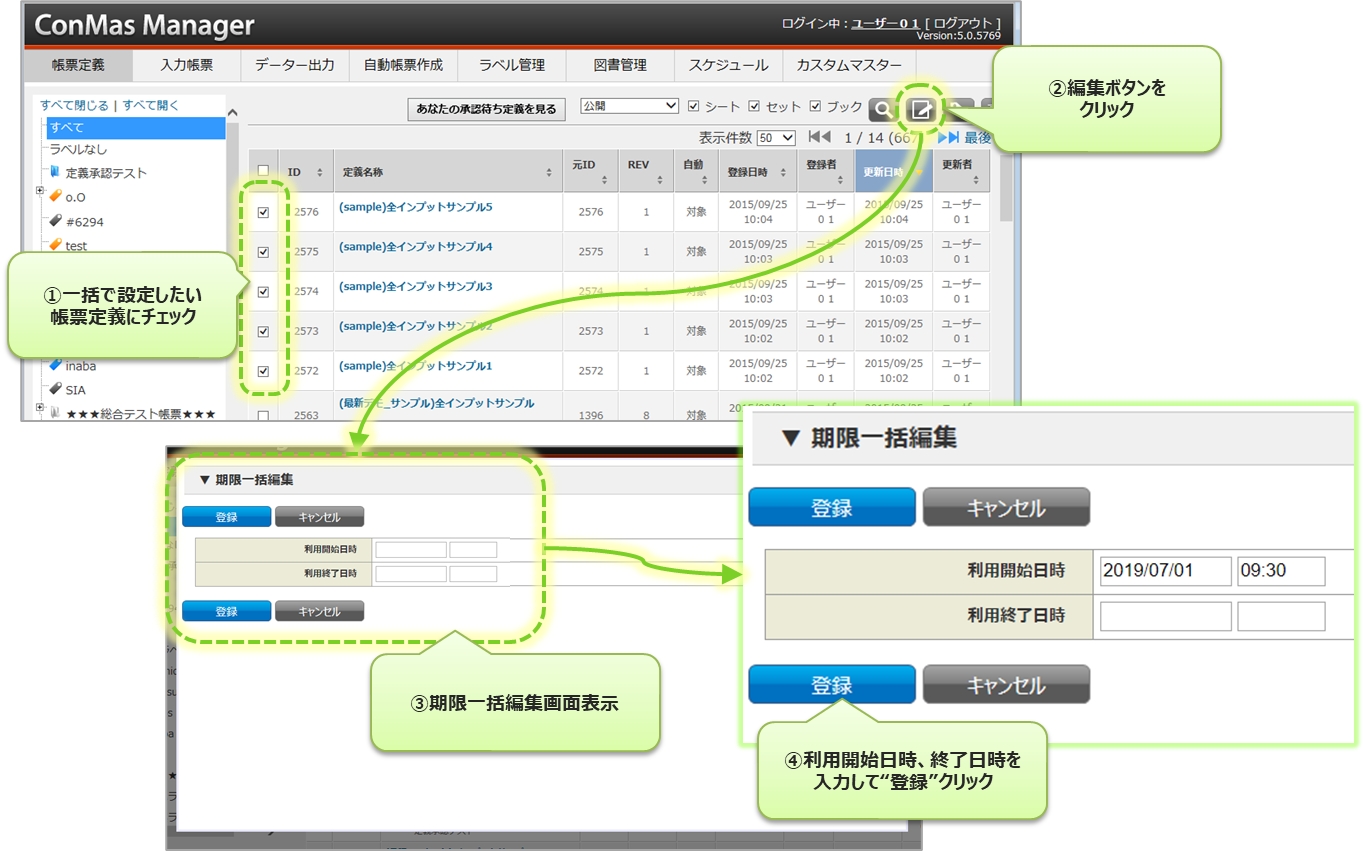Click the 2019/07/01 start date field
This screenshot has height=851, width=1365.
click(x=1164, y=571)
